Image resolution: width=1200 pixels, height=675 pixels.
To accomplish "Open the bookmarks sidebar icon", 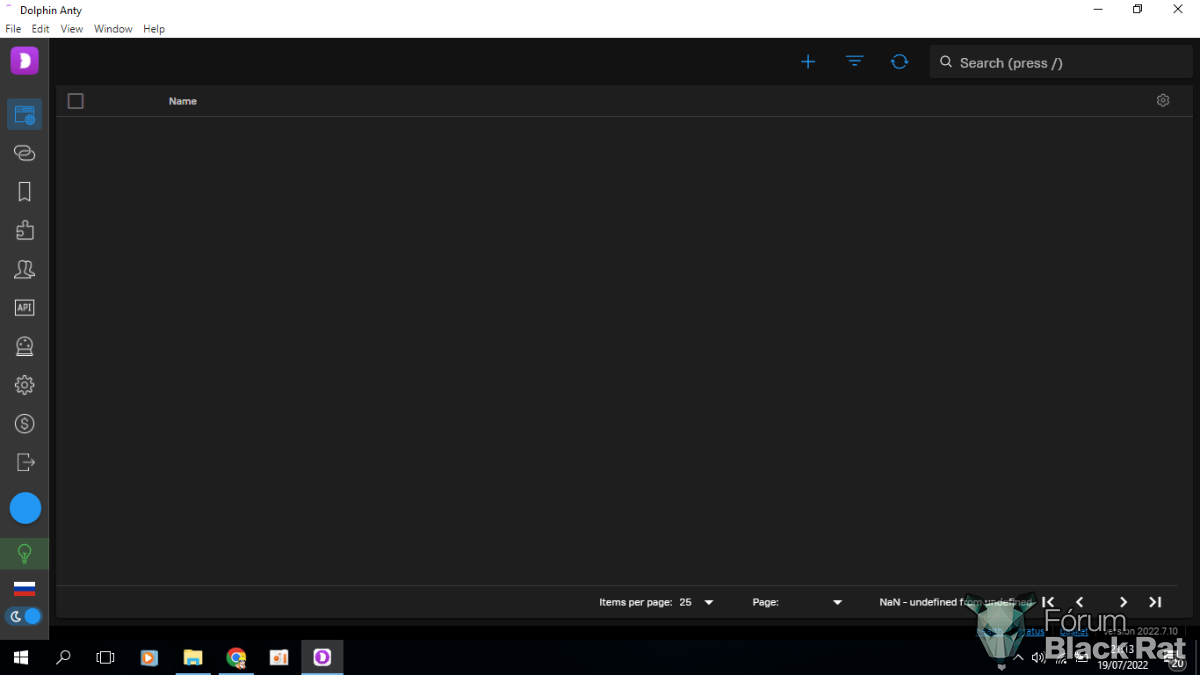I will coord(25,192).
